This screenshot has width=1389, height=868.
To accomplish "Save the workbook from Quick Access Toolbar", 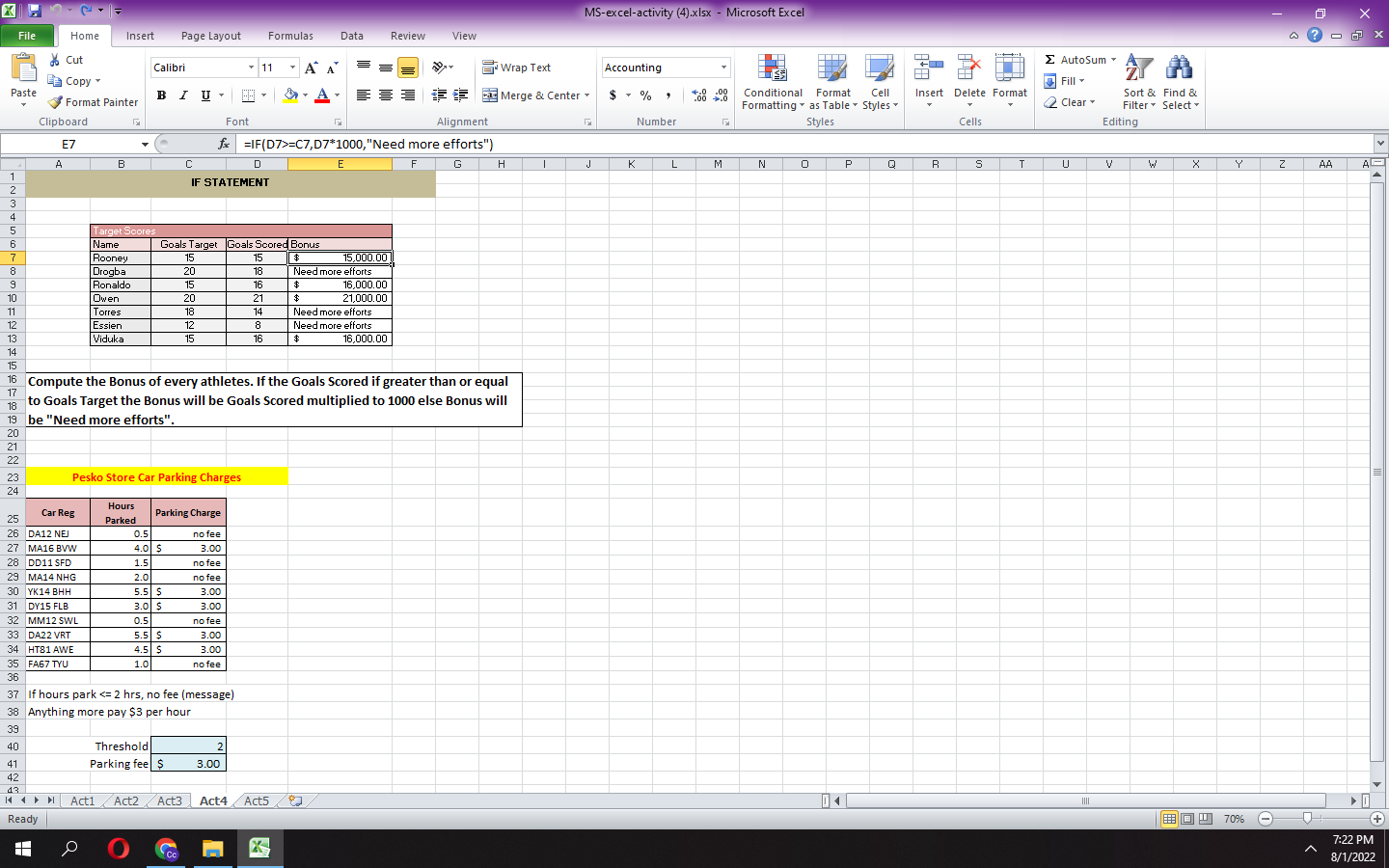I will (34, 12).
